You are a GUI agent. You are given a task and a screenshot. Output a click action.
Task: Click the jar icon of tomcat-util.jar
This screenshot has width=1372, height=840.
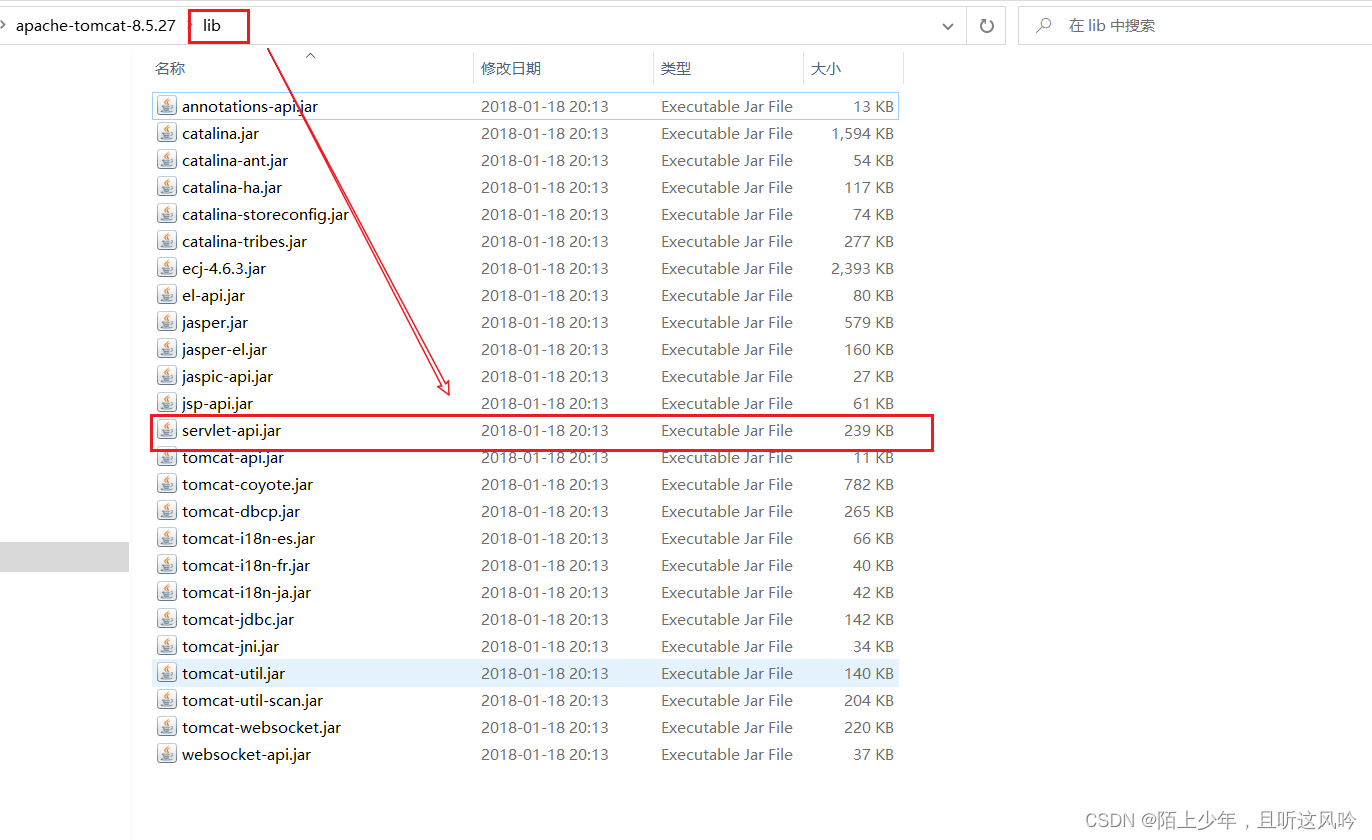[167, 673]
